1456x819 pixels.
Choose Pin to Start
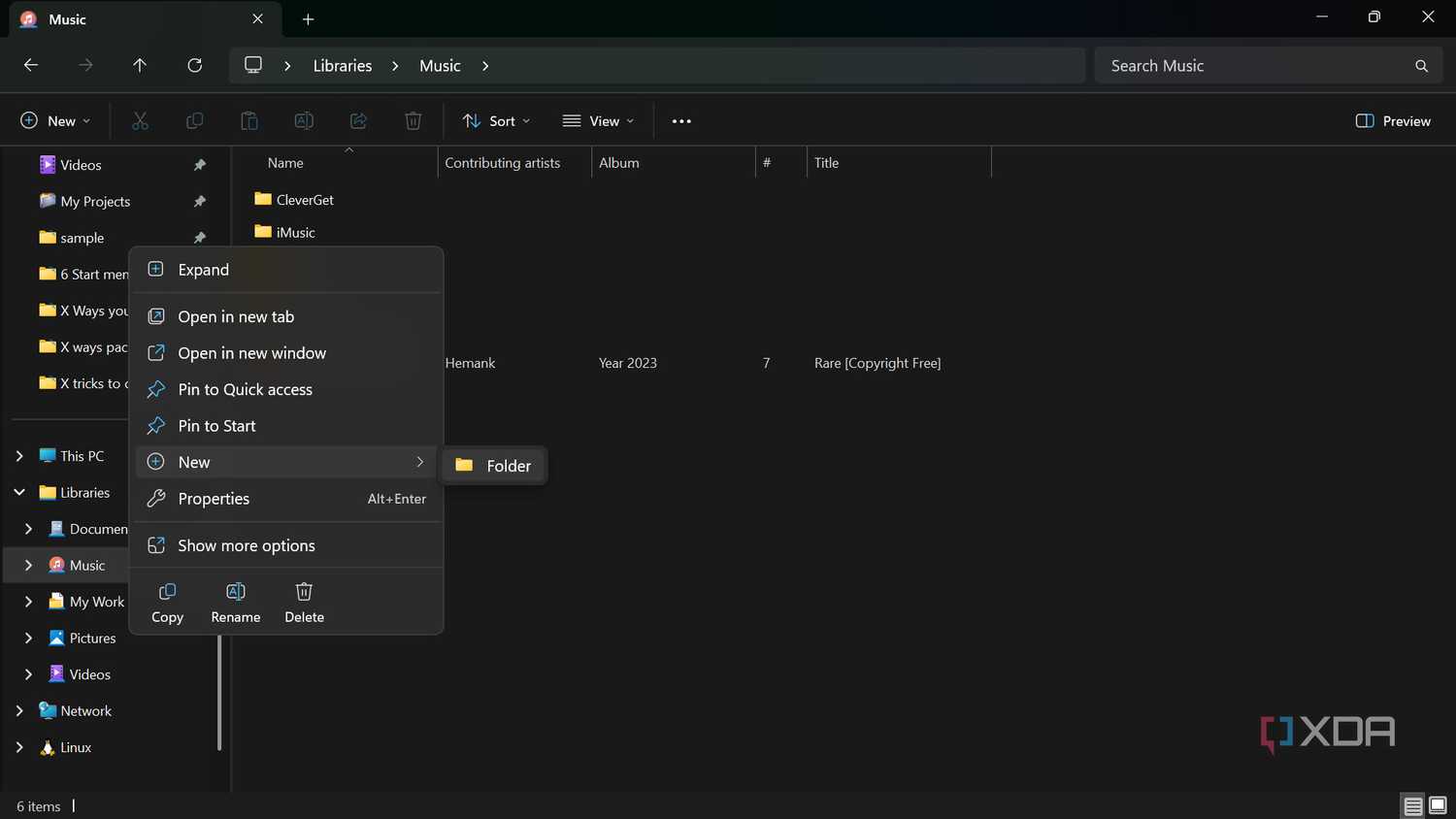[288, 426]
